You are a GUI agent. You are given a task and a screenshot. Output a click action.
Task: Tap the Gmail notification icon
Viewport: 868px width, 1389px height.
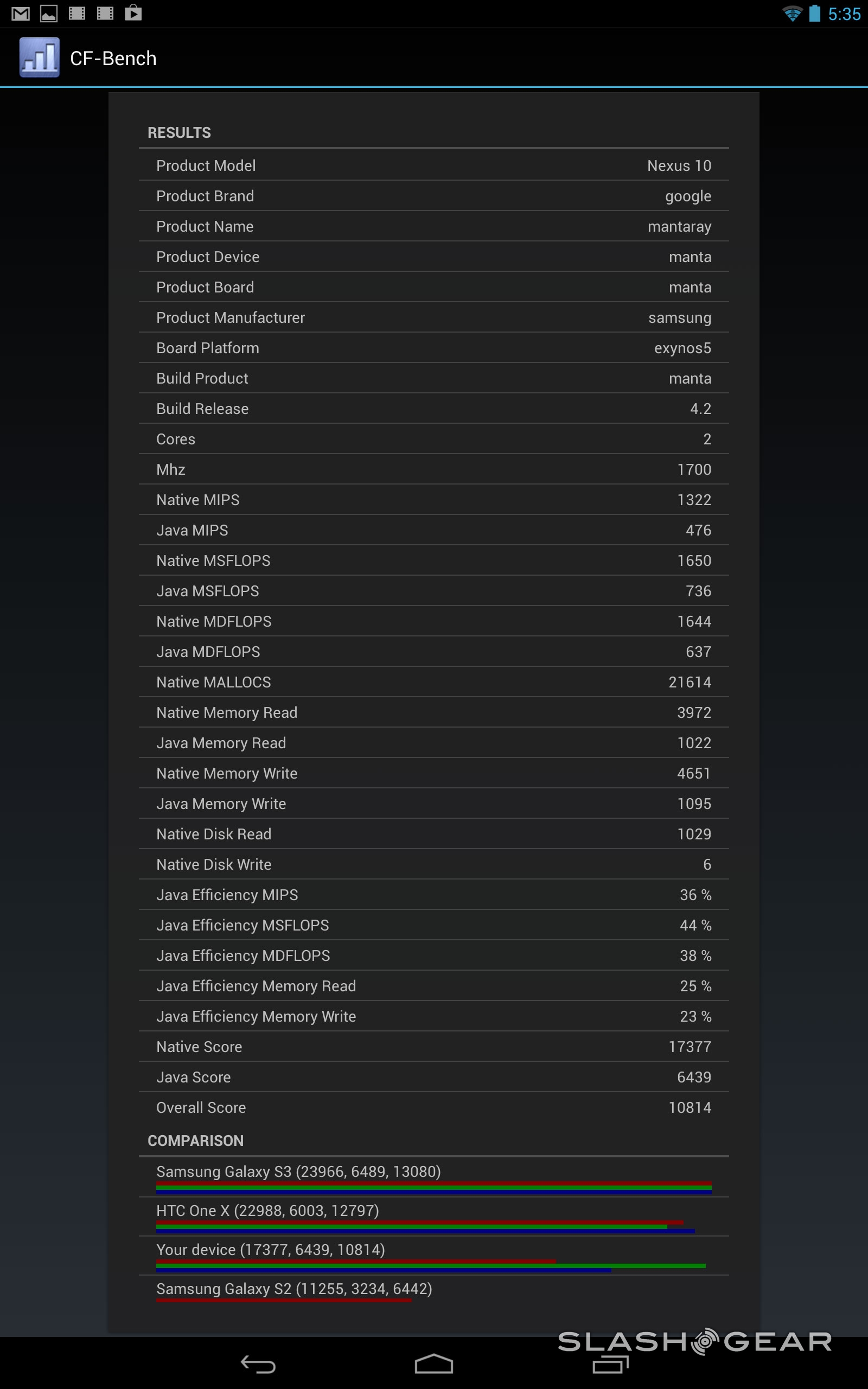21,13
